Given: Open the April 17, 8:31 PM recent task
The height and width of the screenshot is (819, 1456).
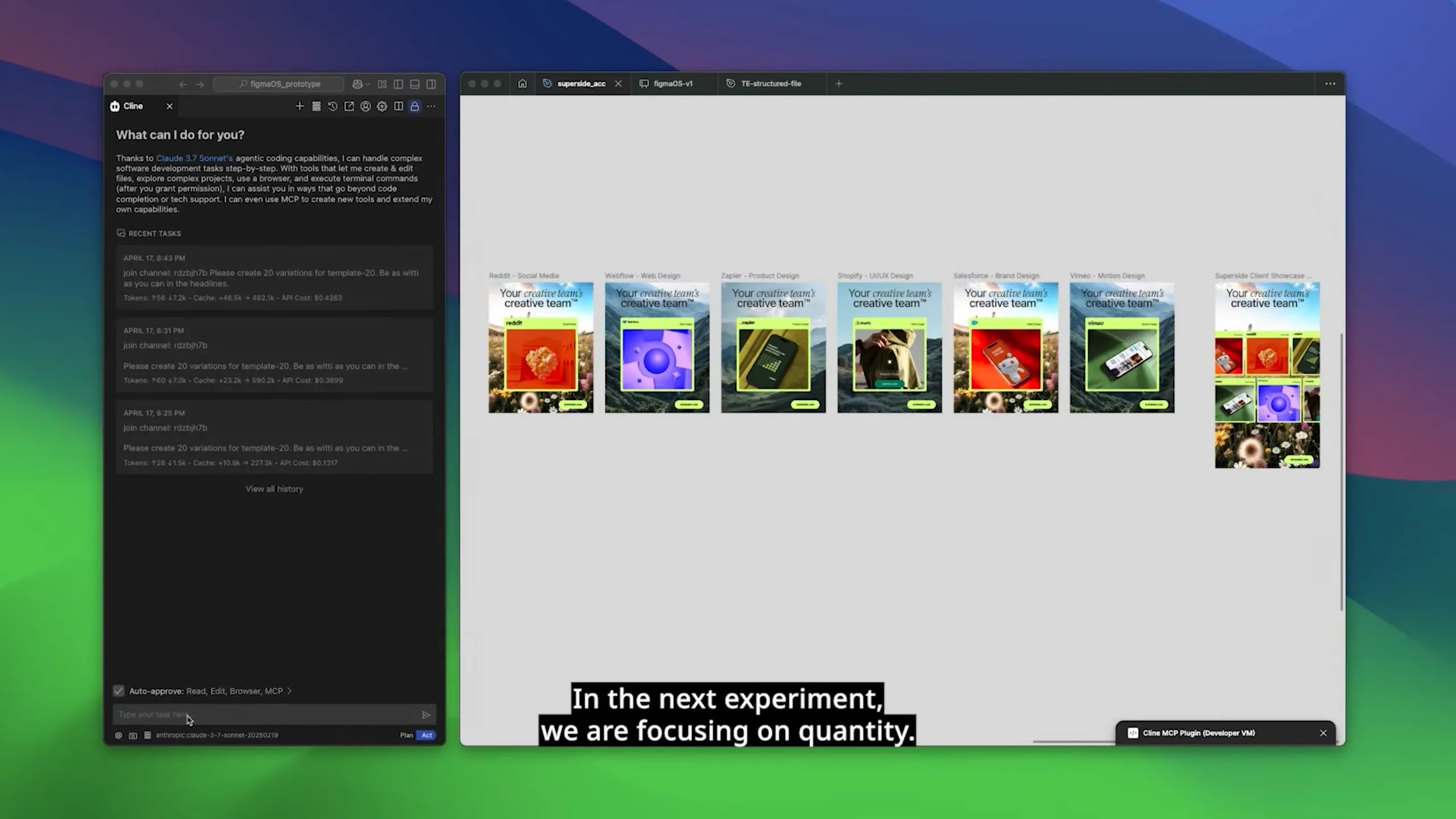Looking at the screenshot, I should (x=274, y=355).
